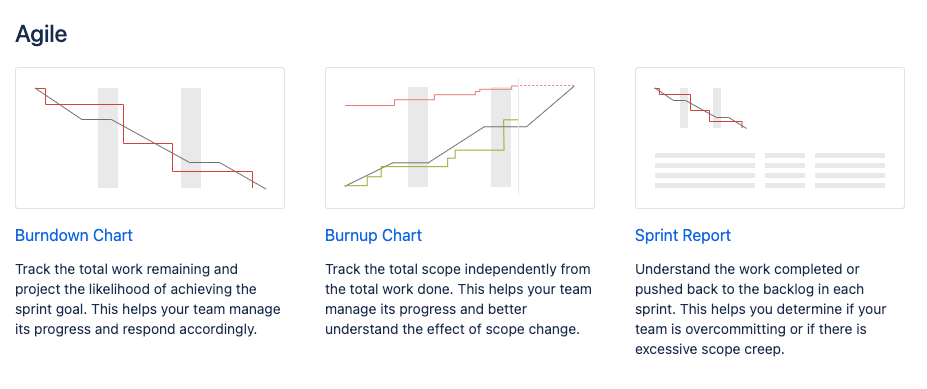Image resolution: width=927 pixels, height=389 pixels.
Task: Click the vertical marker line in Burnup preview
Action: pyautogui.click(x=518, y=136)
